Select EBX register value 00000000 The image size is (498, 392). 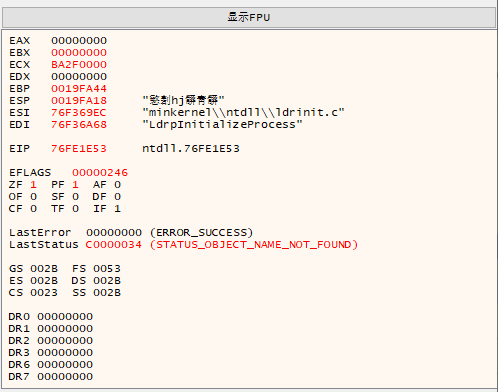click(x=79, y=53)
